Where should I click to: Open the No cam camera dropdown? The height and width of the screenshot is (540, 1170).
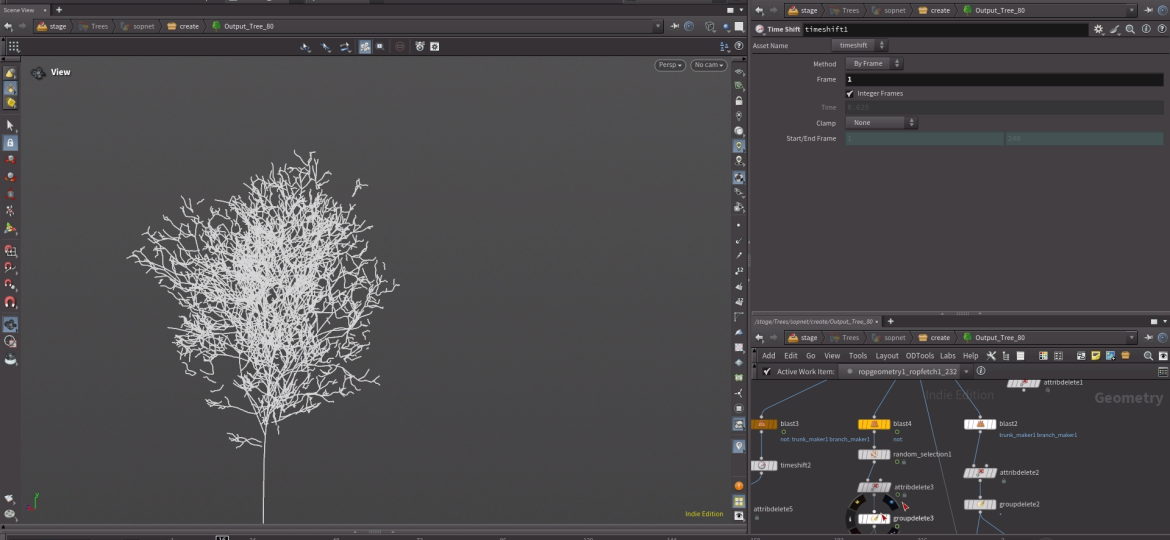[x=708, y=65]
